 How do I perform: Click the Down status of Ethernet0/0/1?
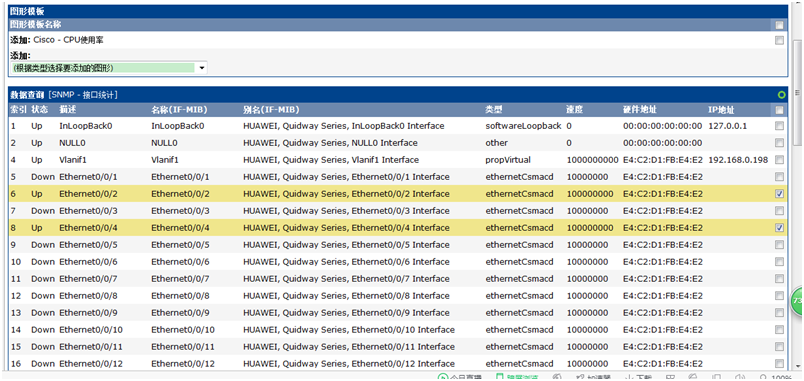[x=43, y=177]
